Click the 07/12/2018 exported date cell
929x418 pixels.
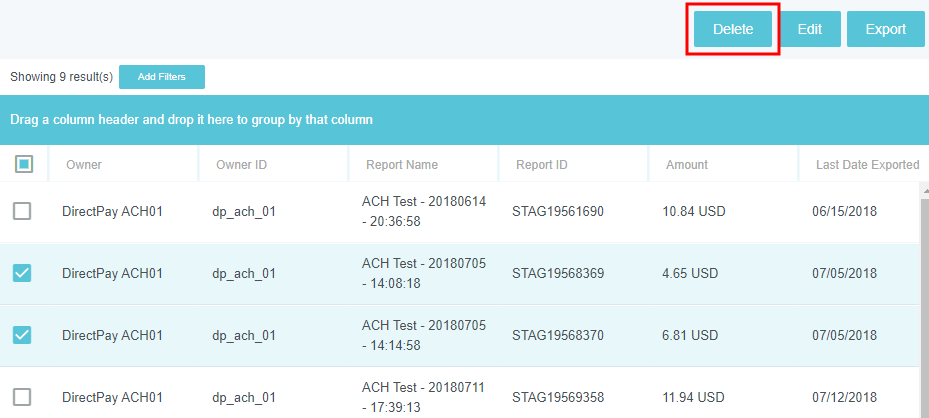(846, 397)
